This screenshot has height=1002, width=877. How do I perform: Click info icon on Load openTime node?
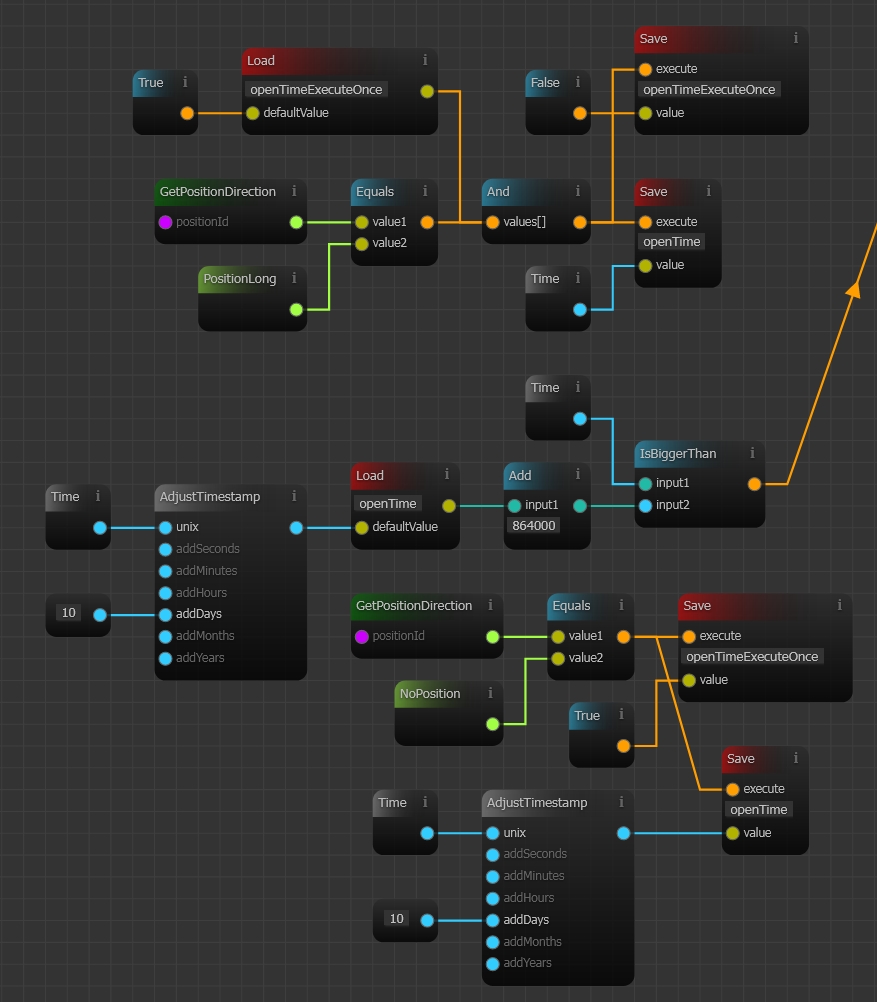coord(447,475)
